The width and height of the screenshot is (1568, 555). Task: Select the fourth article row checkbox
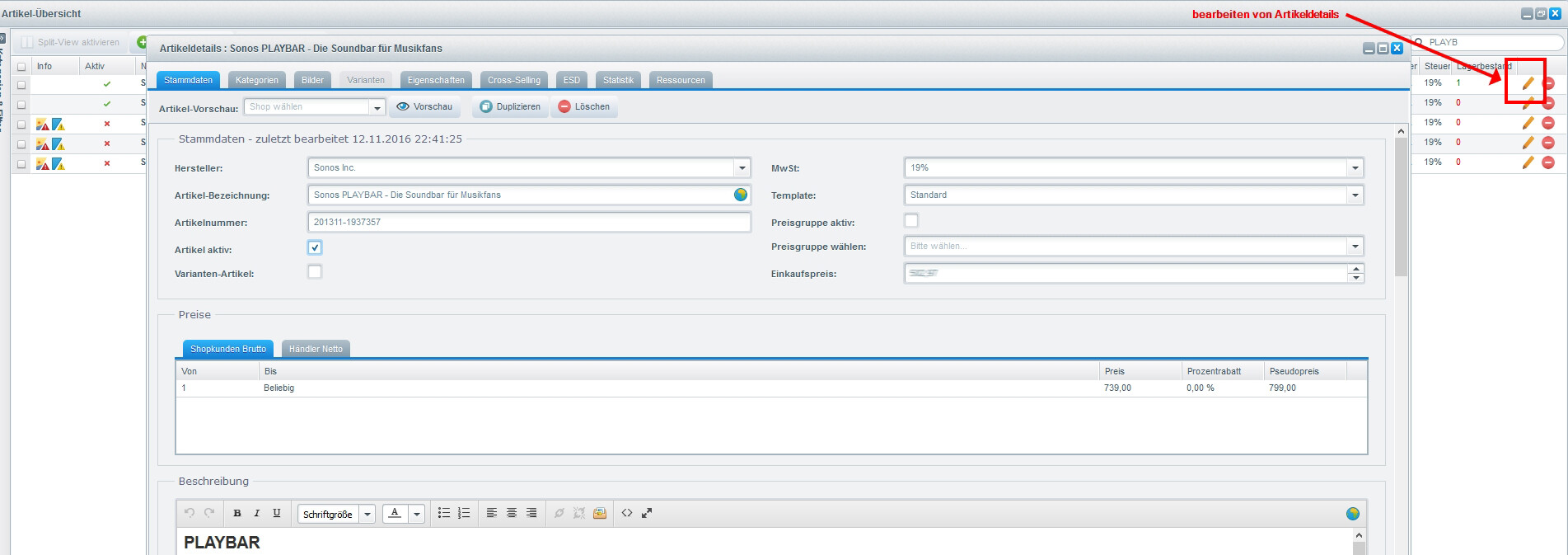[x=21, y=144]
